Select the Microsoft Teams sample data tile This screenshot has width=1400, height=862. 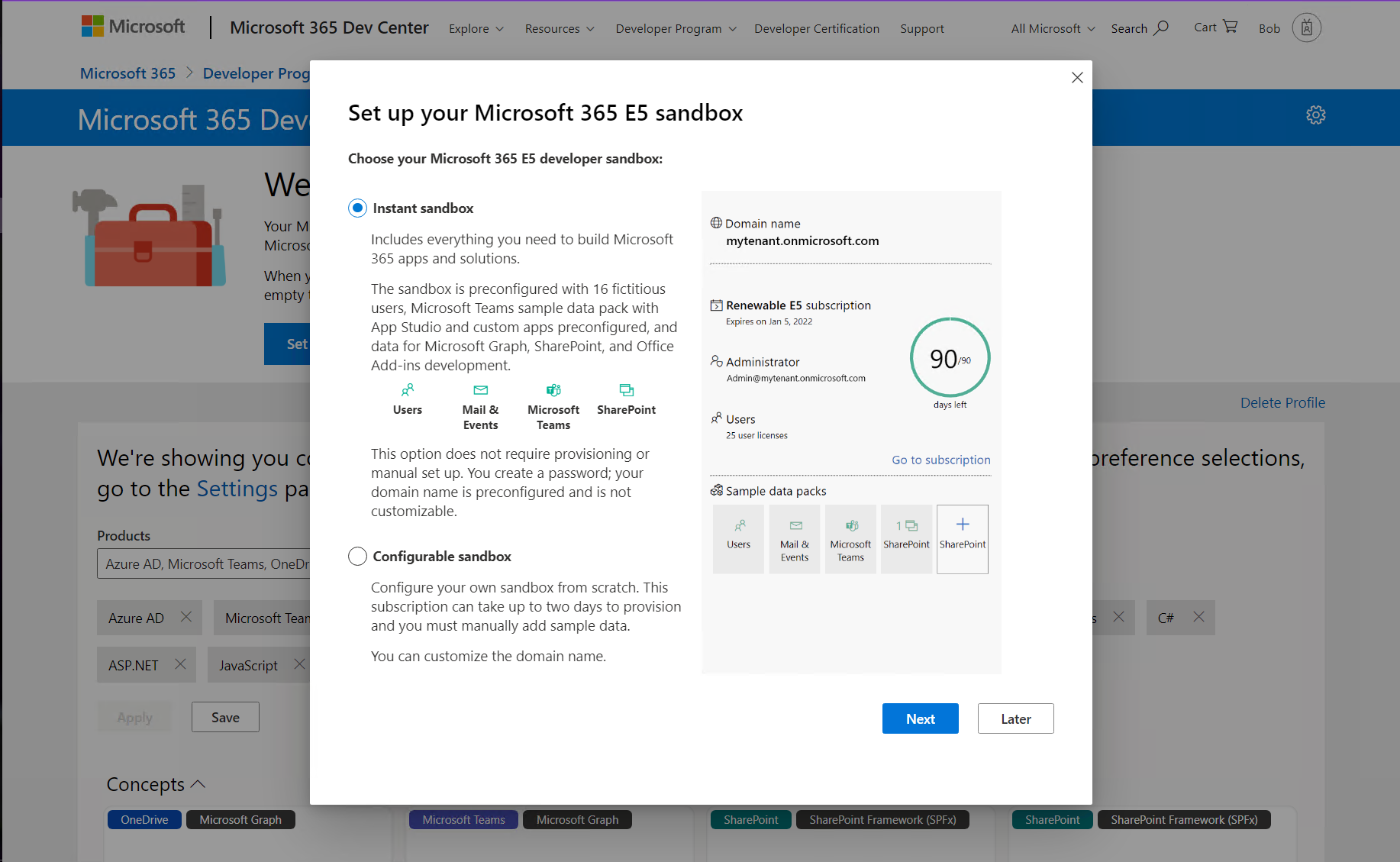tap(850, 539)
